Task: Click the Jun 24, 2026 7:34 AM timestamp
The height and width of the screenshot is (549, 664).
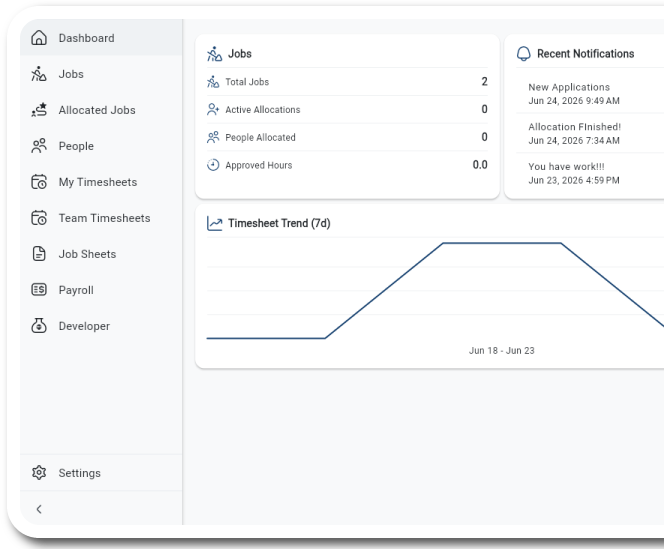Action: click(574, 141)
